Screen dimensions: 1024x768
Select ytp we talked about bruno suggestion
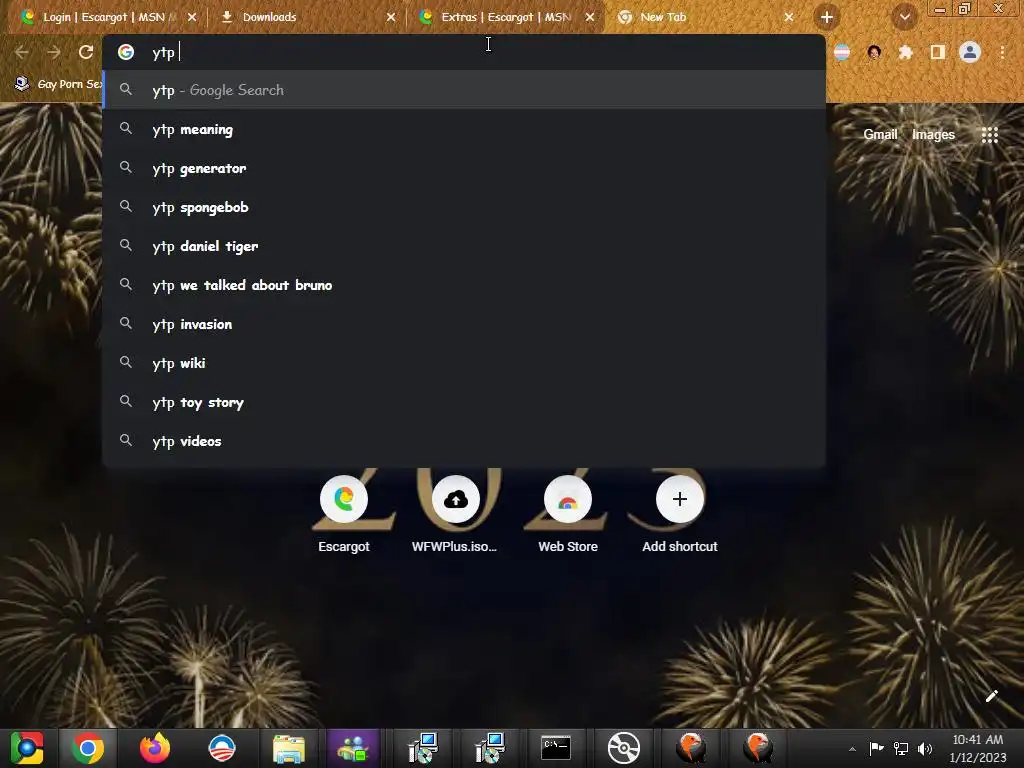tap(464, 285)
